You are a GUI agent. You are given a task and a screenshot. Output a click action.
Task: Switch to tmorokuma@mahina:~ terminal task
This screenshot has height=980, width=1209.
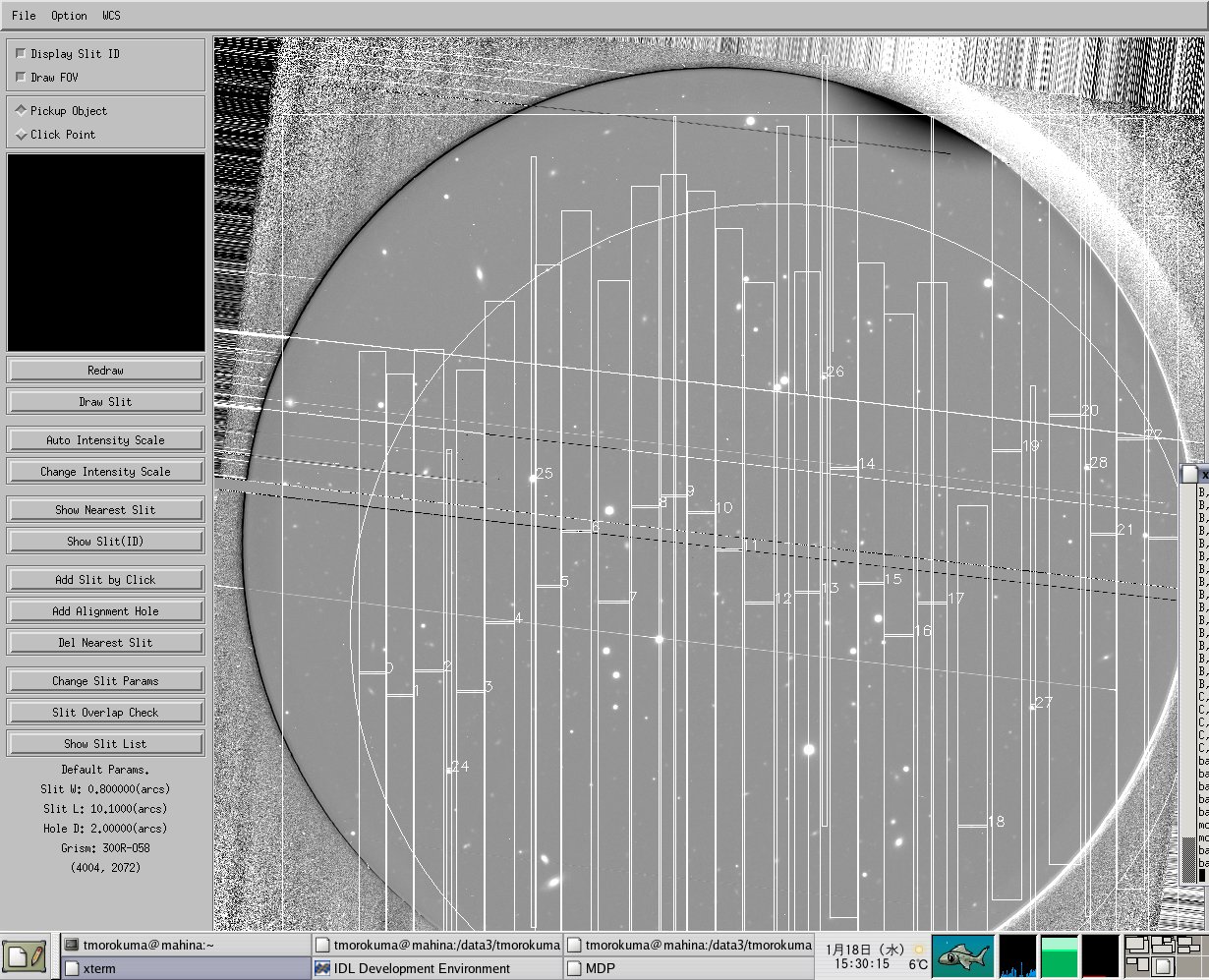tap(186, 945)
